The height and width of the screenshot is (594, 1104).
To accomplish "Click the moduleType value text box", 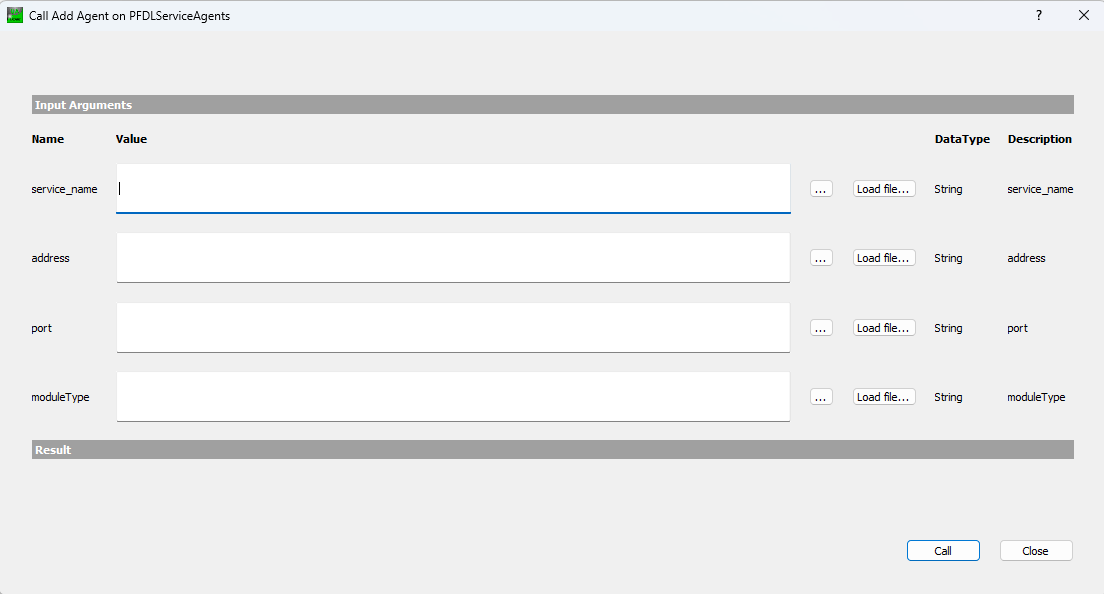I will 453,397.
